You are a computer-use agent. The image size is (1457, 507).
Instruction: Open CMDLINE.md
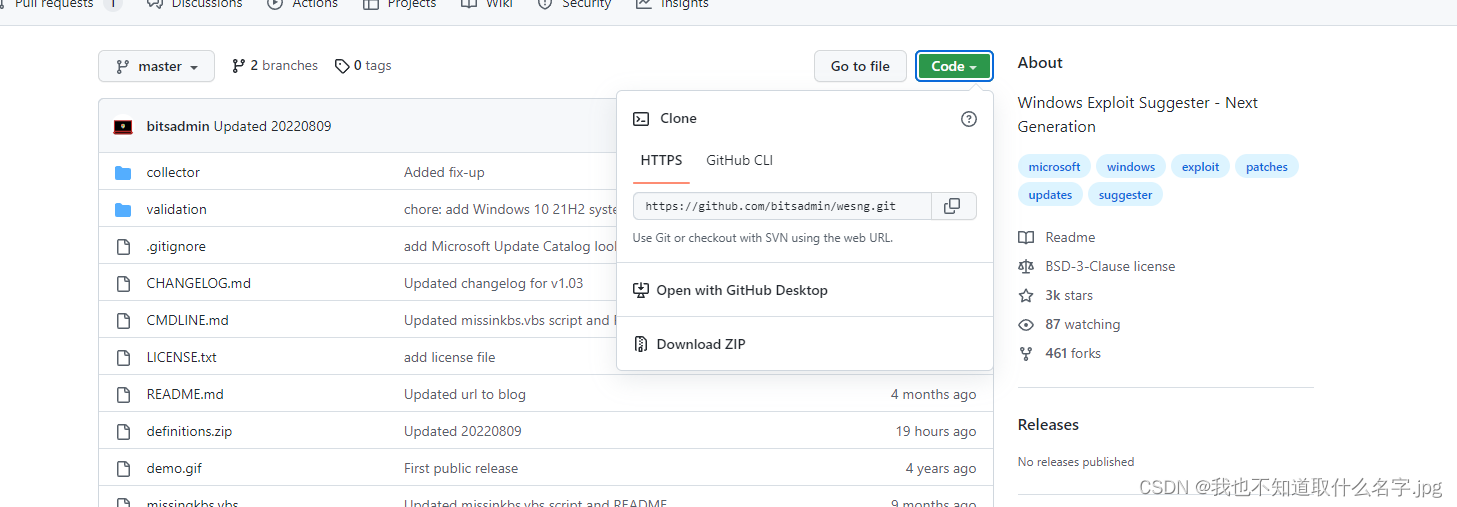click(188, 320)
